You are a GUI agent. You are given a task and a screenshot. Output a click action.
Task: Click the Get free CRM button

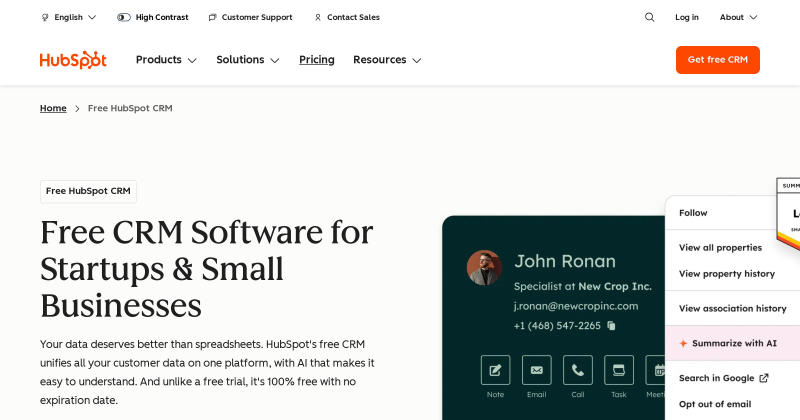click(x=718, y=60)
